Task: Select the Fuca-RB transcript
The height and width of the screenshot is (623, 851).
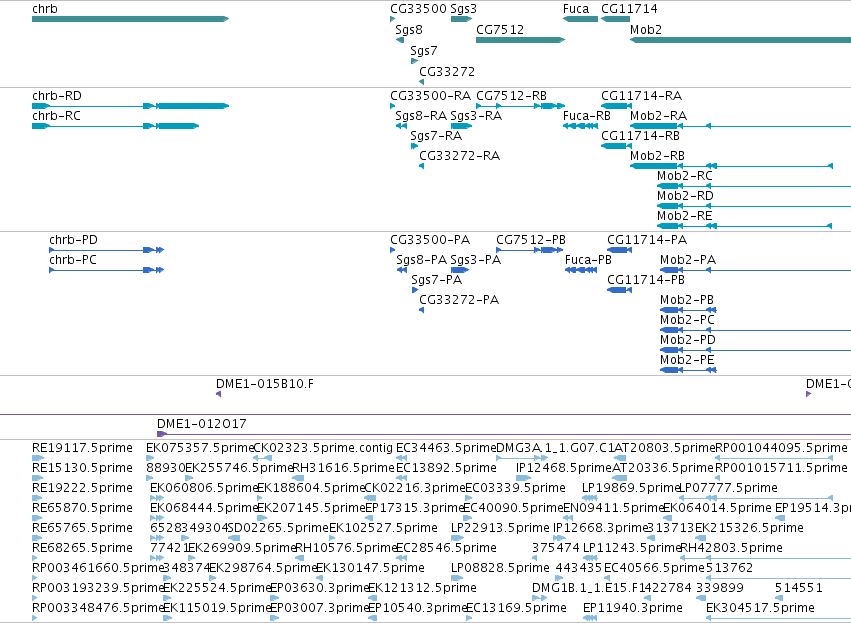Action: (580, 126)
